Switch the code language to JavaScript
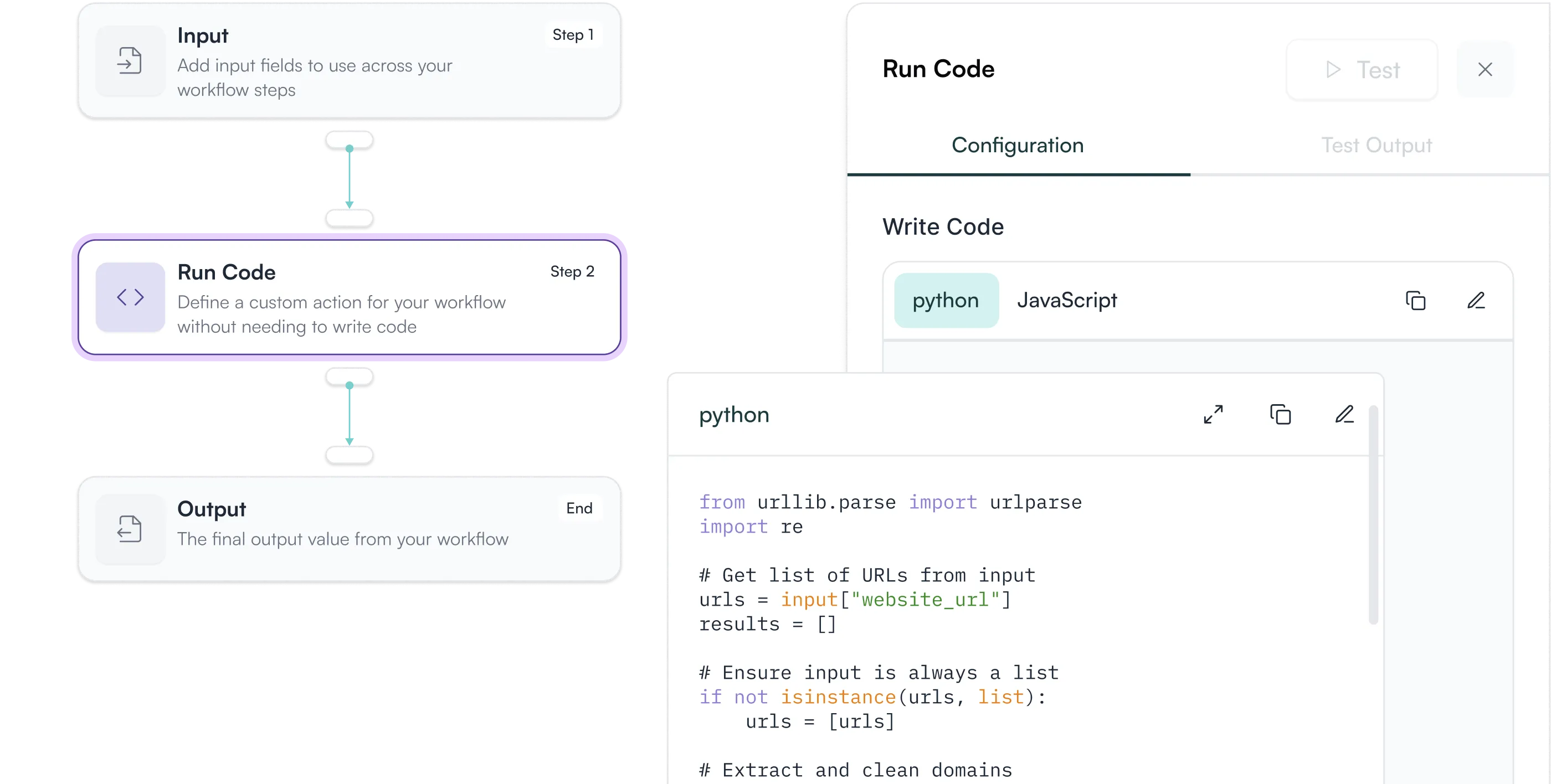The width and height of the screenshot is (1551, 784). [1067, 300]
